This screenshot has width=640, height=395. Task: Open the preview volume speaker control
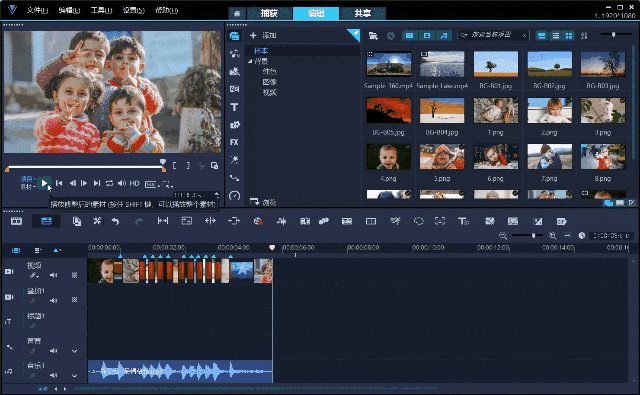coord(122,183)
